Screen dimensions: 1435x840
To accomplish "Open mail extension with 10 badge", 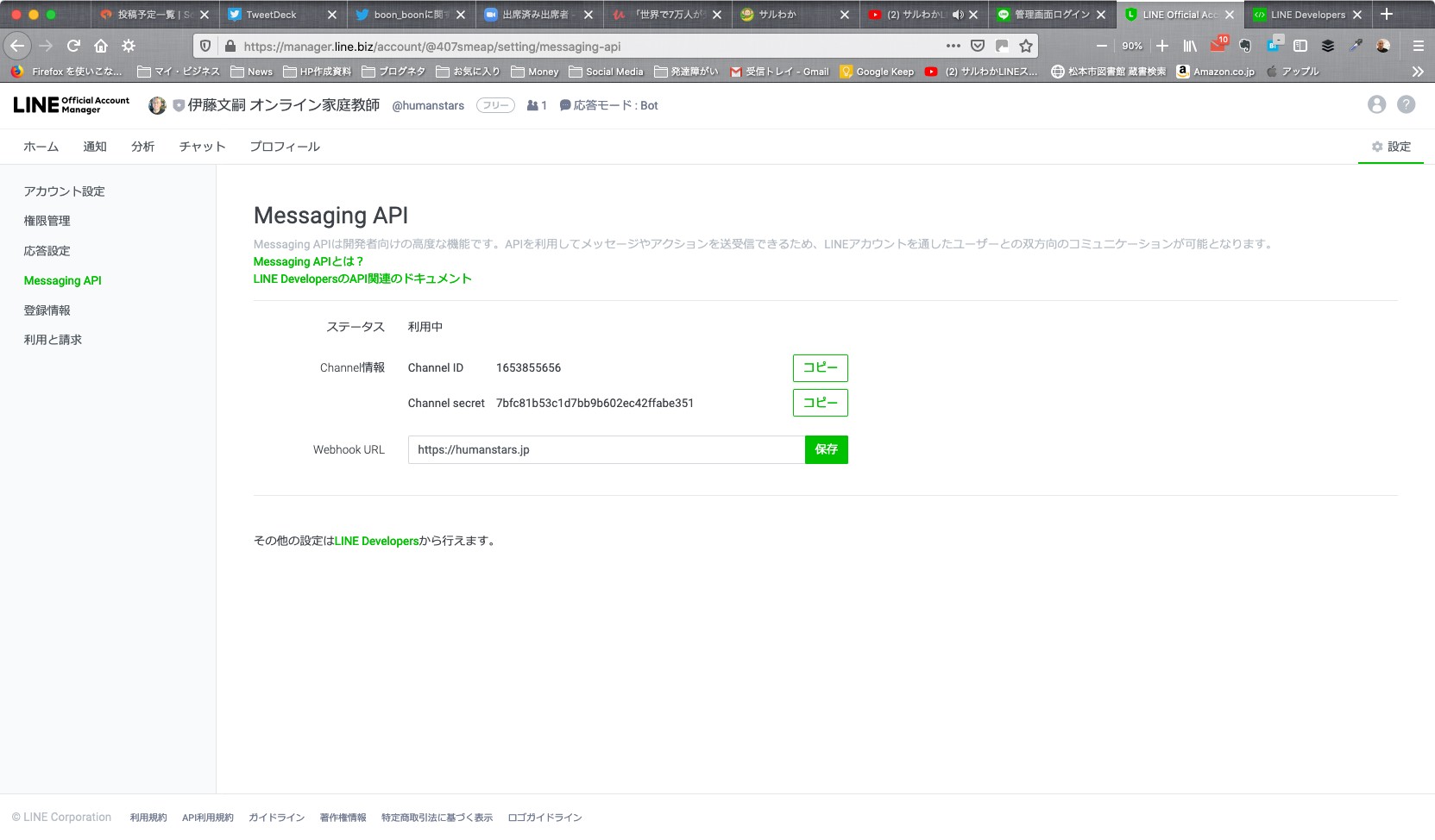I will pyautogui.click(x=1218, y=44).
